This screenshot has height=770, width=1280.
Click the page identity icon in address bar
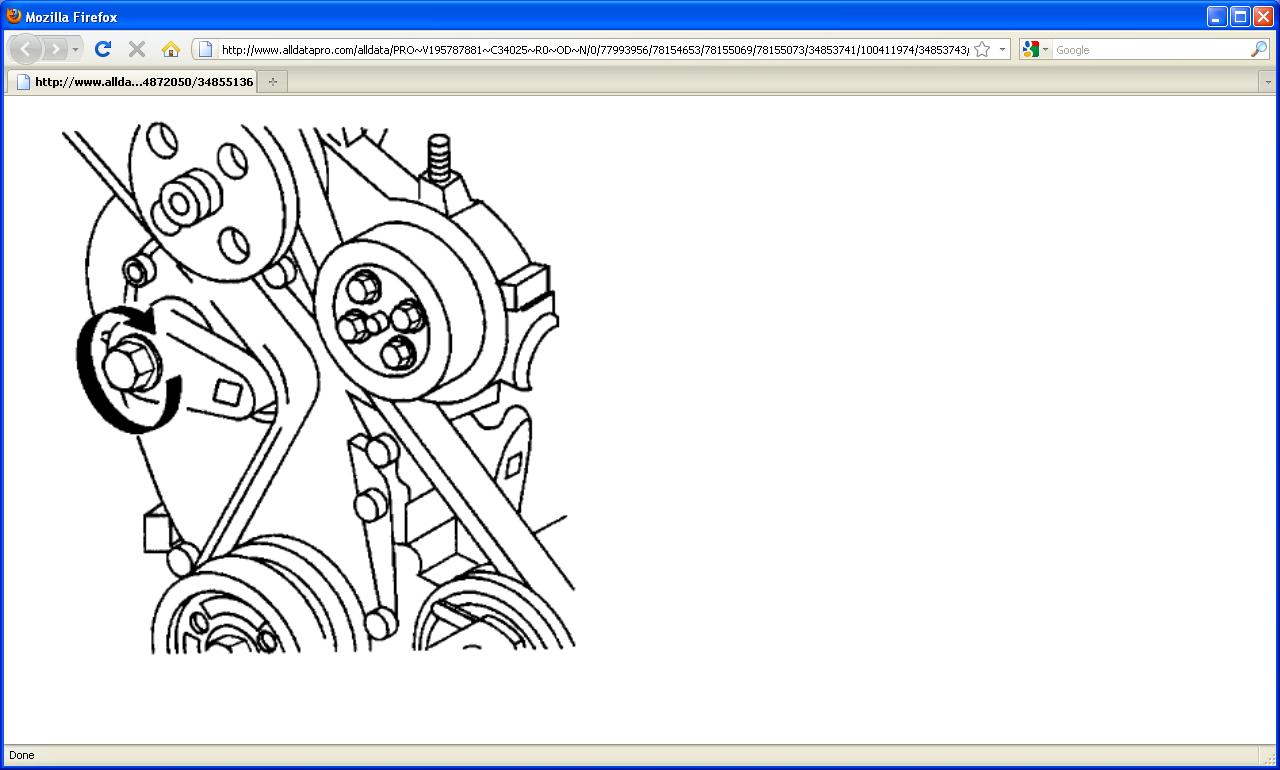[x=205, y=49]
